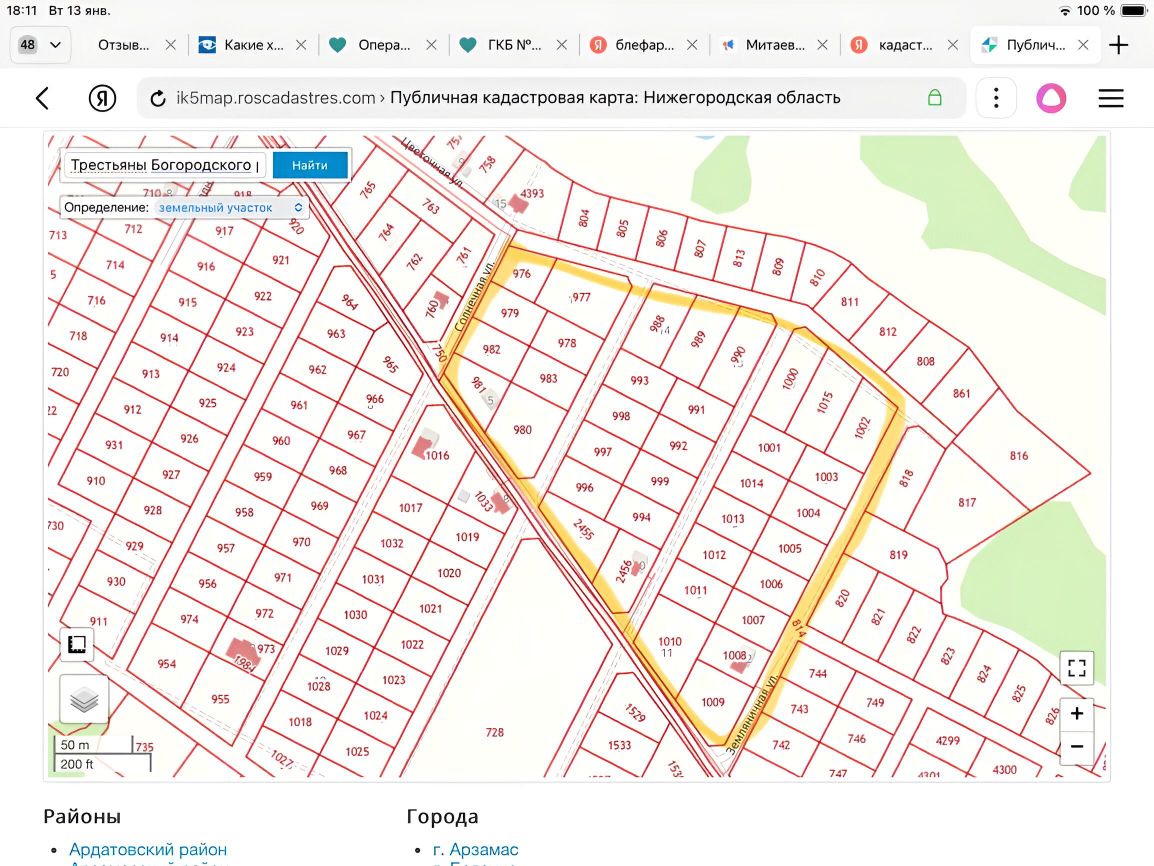Reload the page with the refresh icon
This screenshot has width=1154, height=866.
[157, 98]
